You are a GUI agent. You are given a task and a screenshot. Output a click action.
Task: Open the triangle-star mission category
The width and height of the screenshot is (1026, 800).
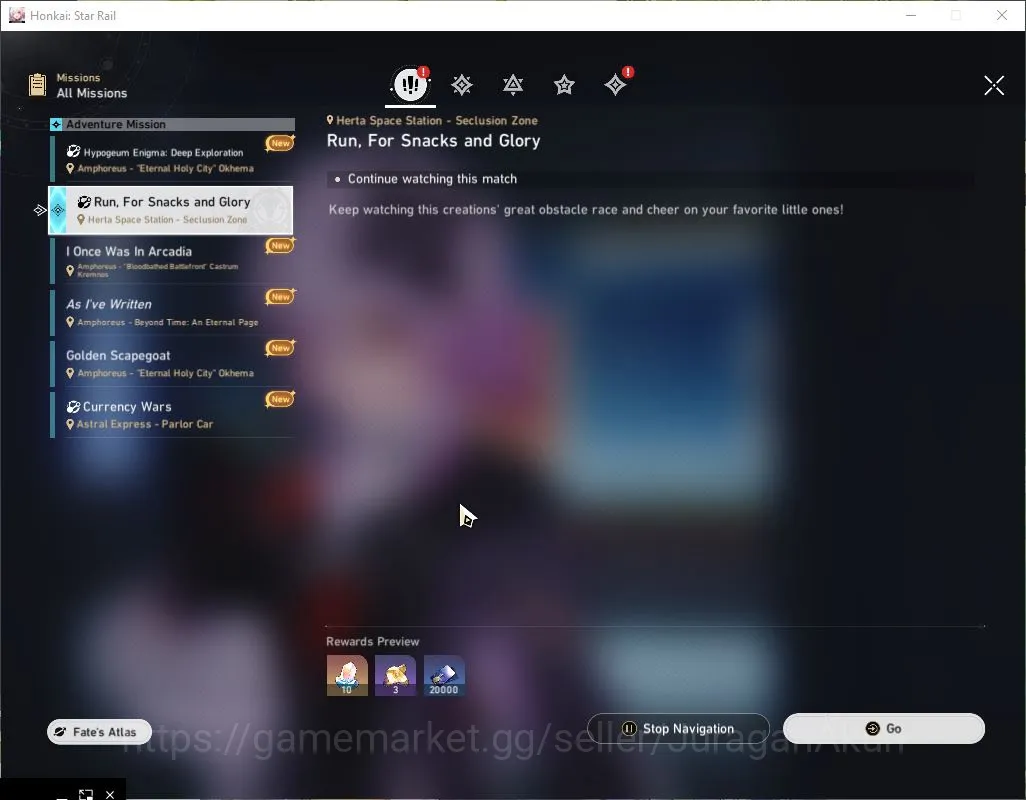point(512,85)
